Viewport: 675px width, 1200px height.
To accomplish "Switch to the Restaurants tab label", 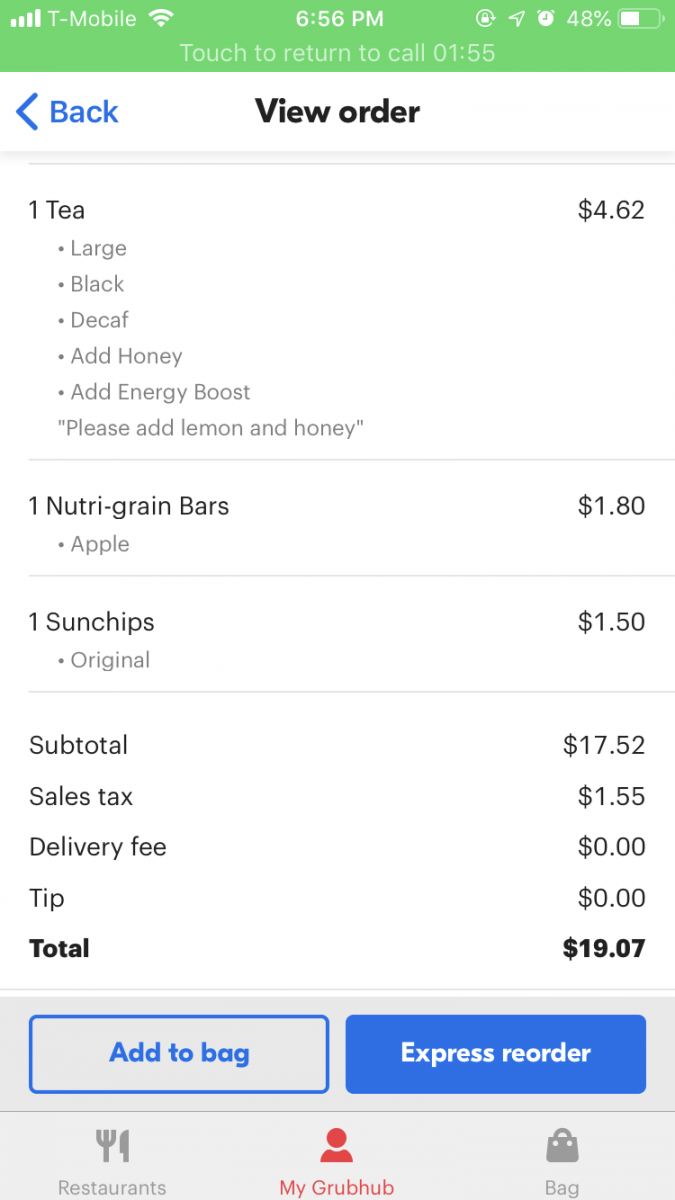I will coord(112,1188).
